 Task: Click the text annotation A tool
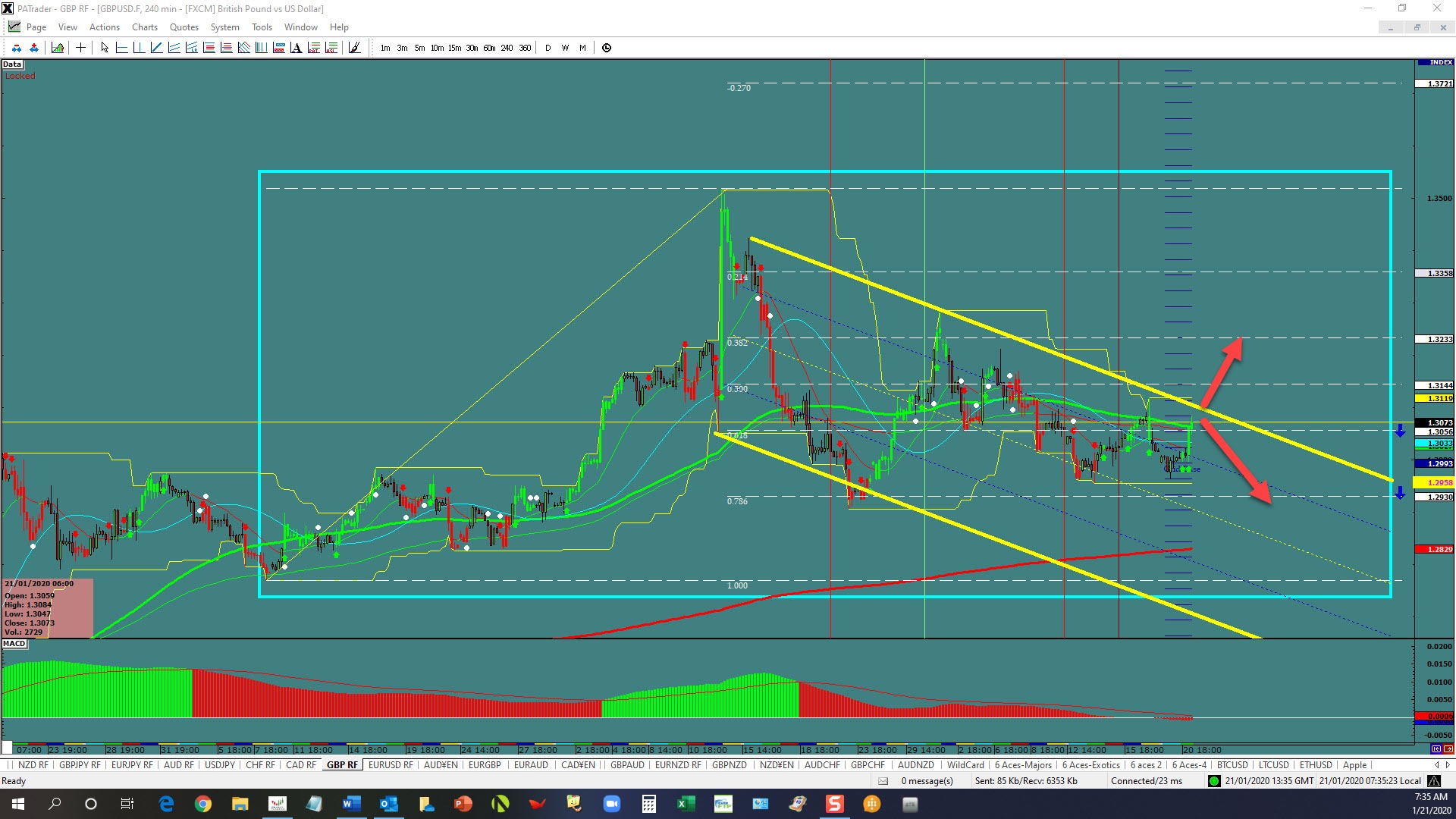tap(296, 48)
